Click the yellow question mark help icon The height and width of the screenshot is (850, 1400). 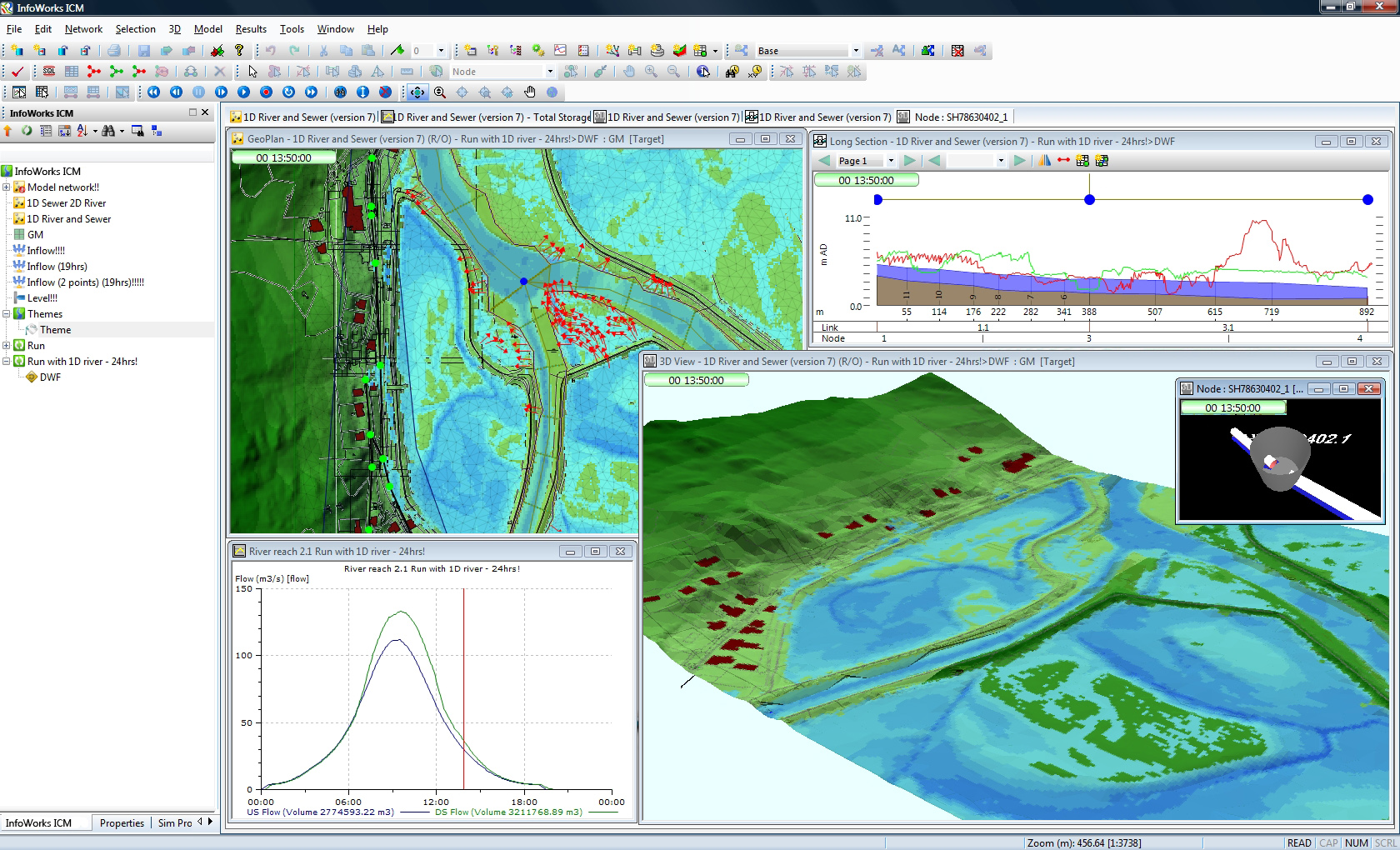[x=239, y=51]
